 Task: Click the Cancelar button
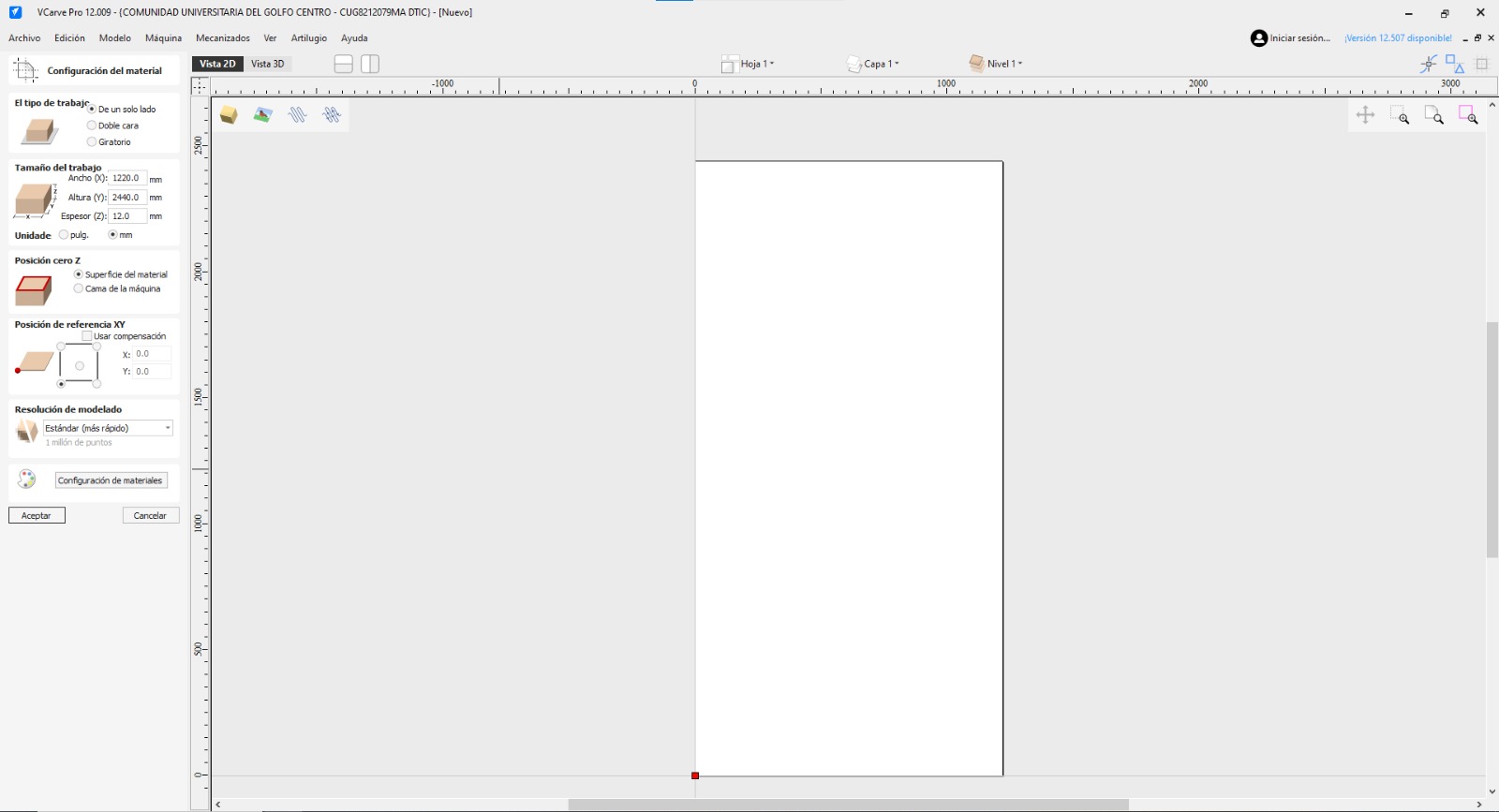pos(150,516)
